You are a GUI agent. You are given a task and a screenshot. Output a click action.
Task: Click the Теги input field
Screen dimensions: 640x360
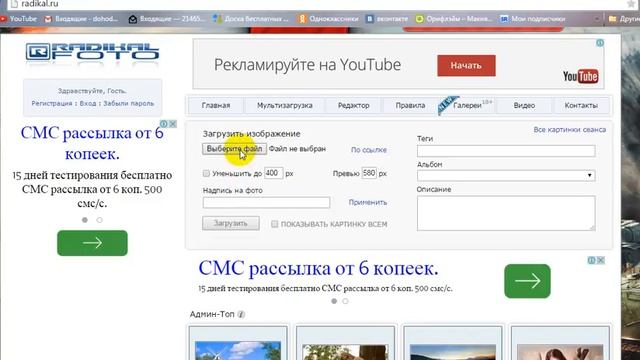point(506,151)
